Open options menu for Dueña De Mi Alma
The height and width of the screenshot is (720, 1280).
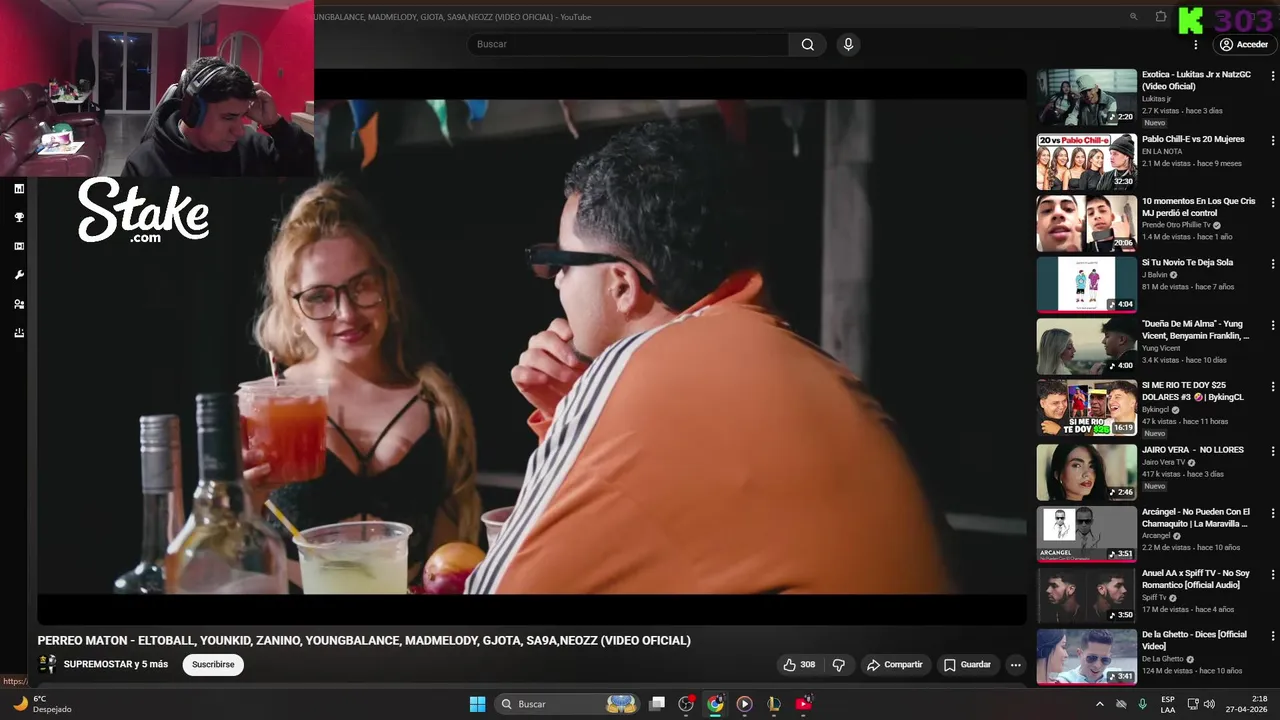[x=1273, y=326]
